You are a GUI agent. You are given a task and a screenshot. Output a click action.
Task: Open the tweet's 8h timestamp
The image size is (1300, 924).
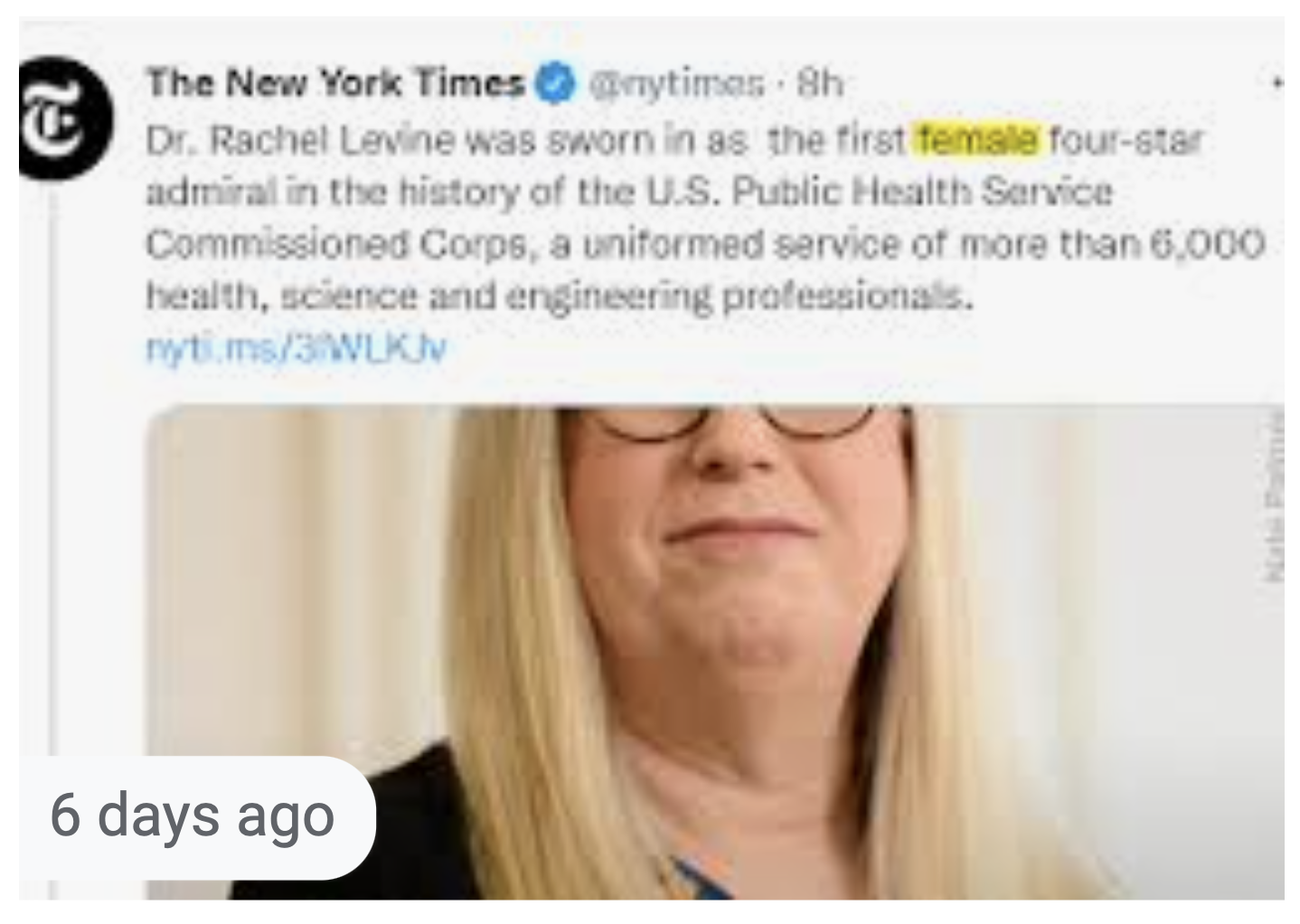[819, 85]
